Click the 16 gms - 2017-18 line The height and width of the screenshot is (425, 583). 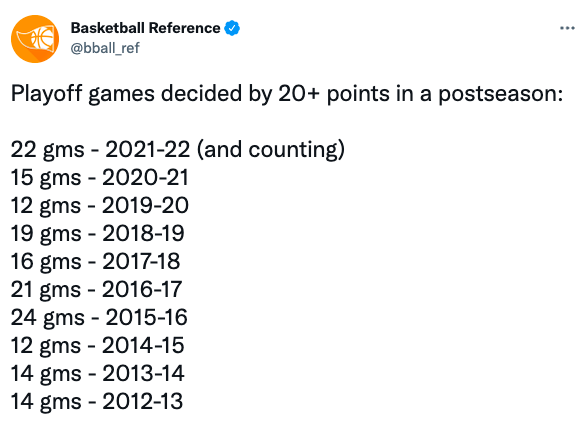click(96, 261)
